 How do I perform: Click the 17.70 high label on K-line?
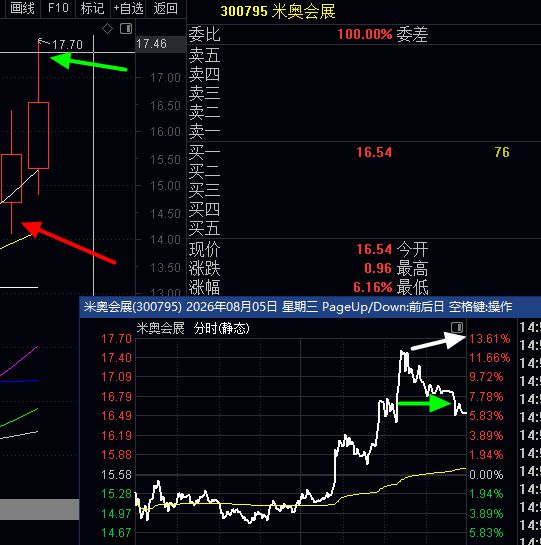click(x=67, y=45)
